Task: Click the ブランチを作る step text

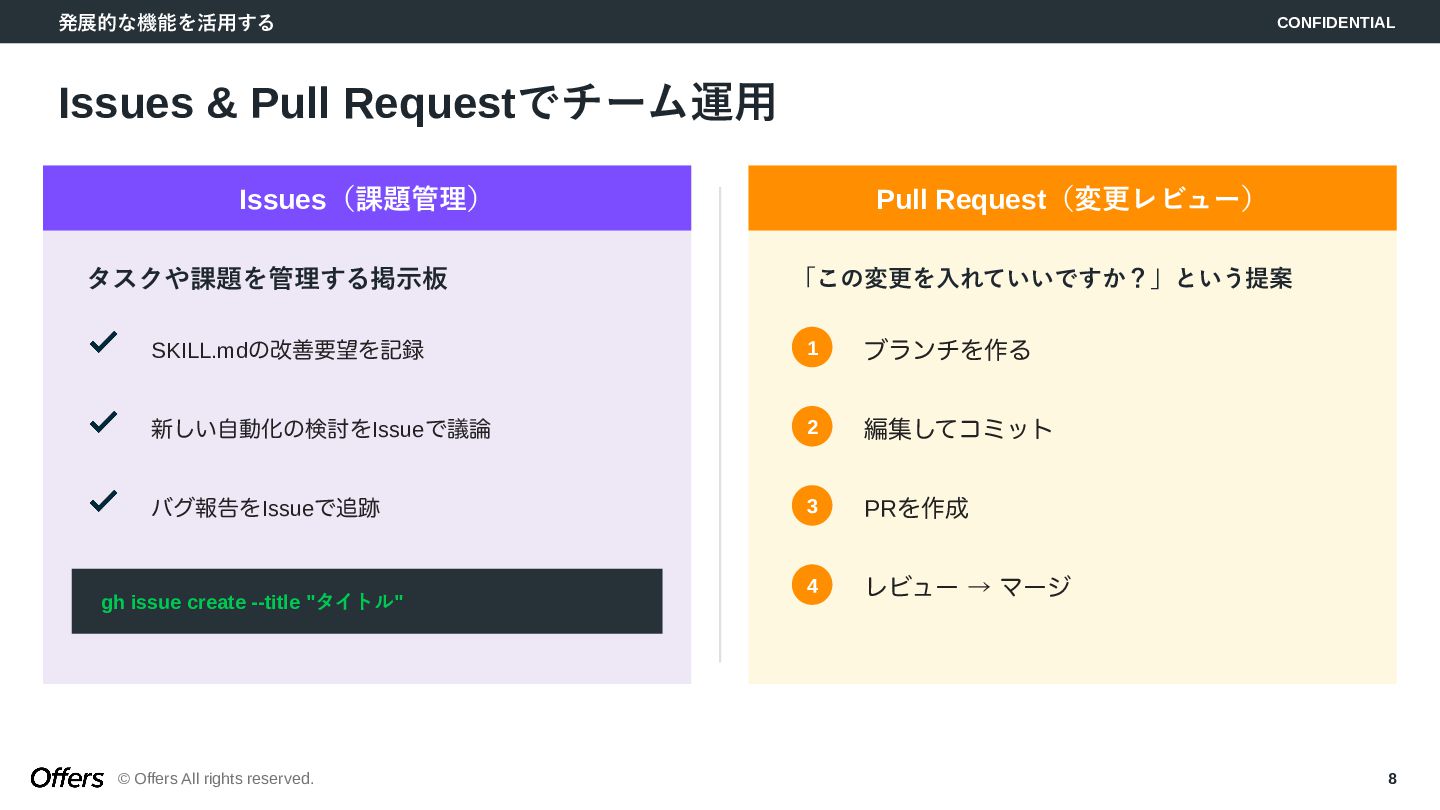Action: [x=947, y=350]
